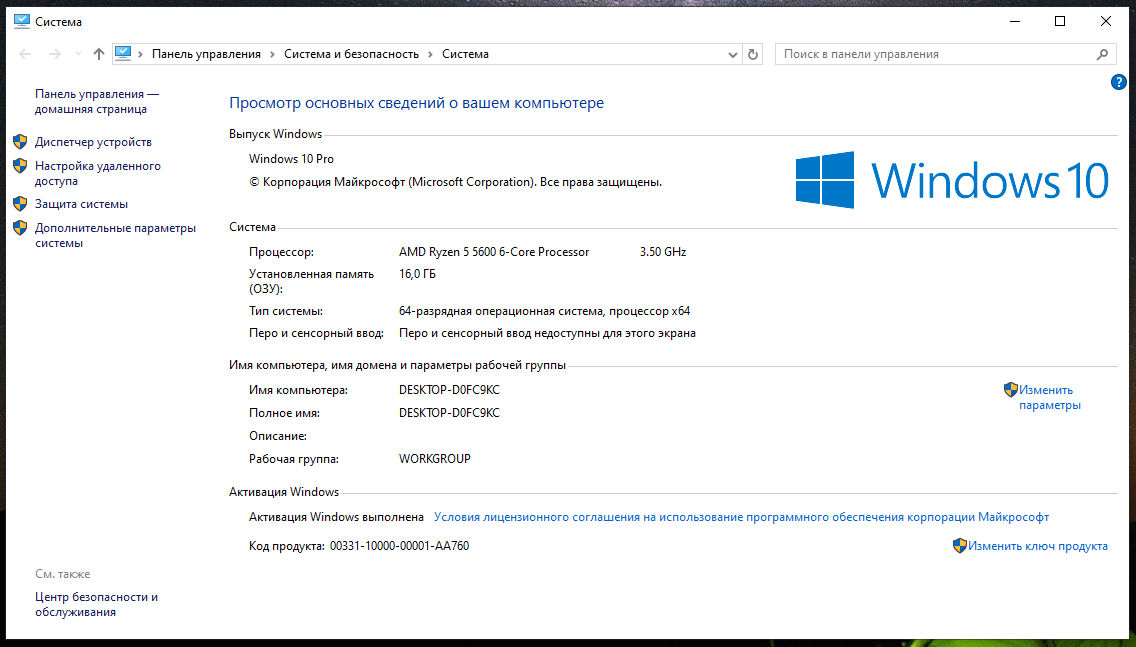Click the search magnifier icon

1102,54
